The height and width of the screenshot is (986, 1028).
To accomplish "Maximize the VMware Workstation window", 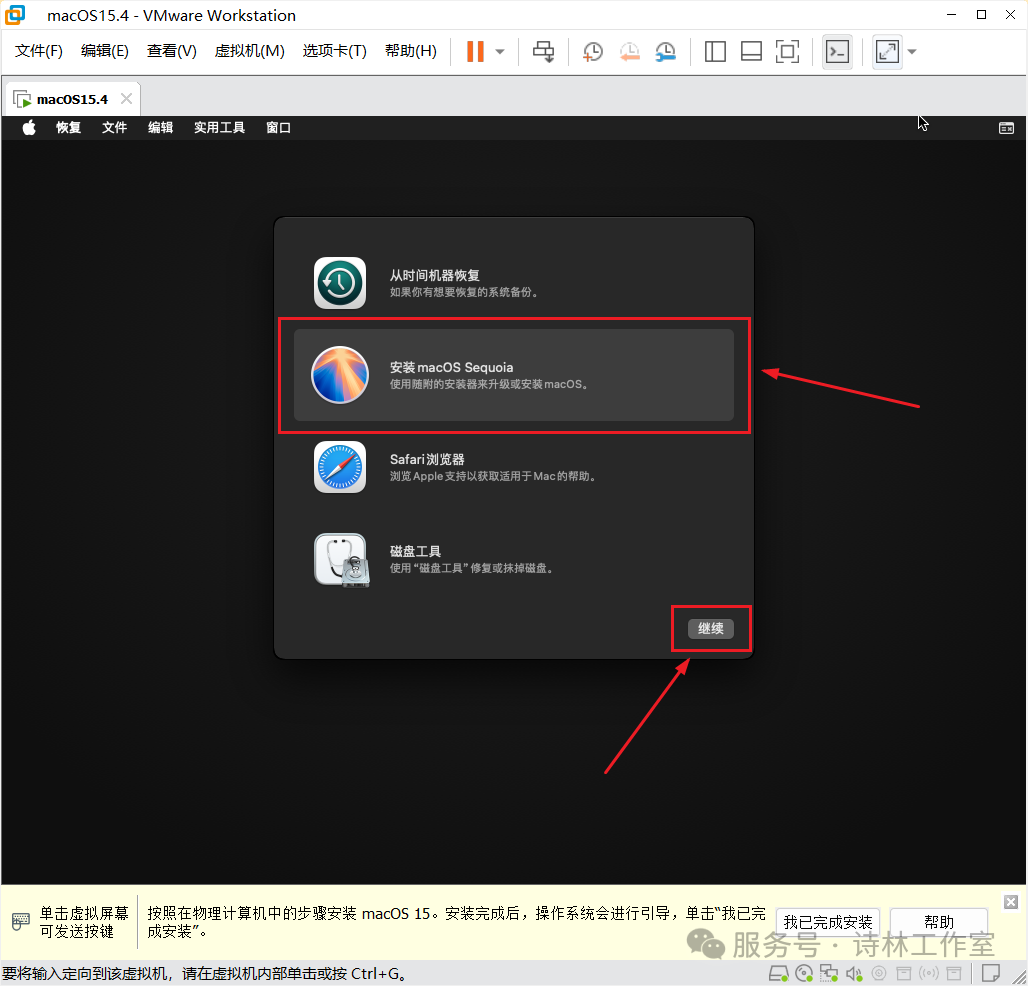I will (981, 14).
